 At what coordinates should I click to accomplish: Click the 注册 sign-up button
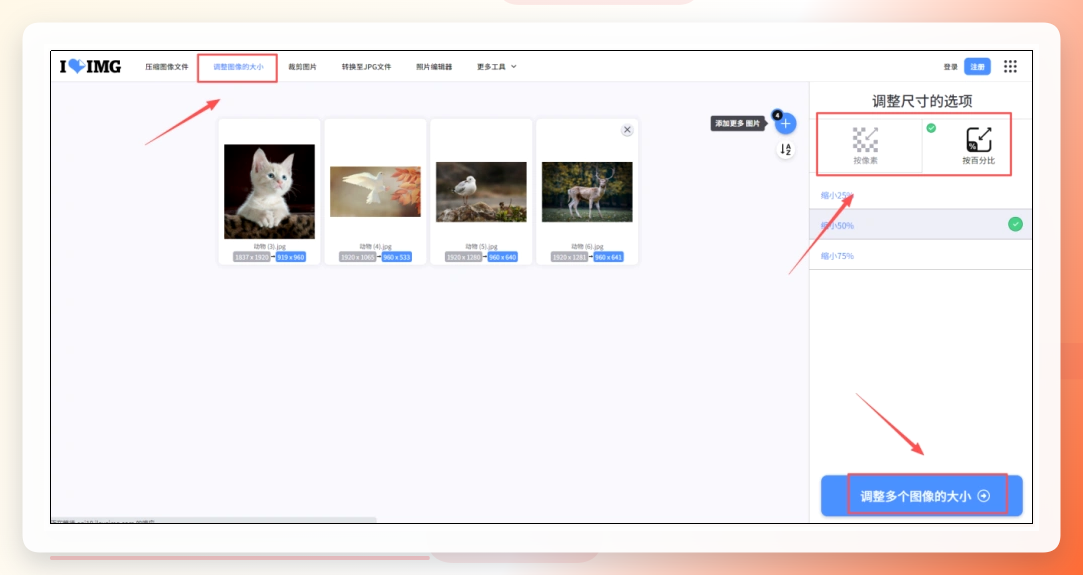tap(977, 67)
